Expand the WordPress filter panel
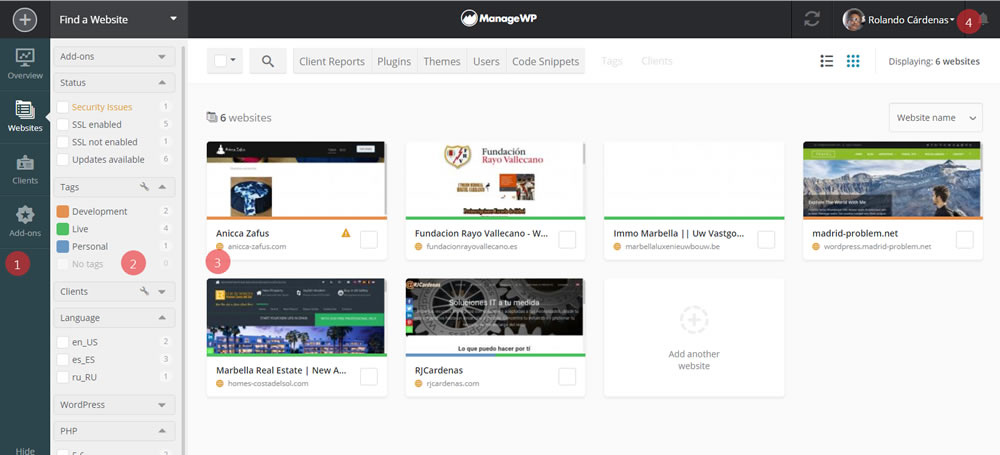 pos(114,405)
